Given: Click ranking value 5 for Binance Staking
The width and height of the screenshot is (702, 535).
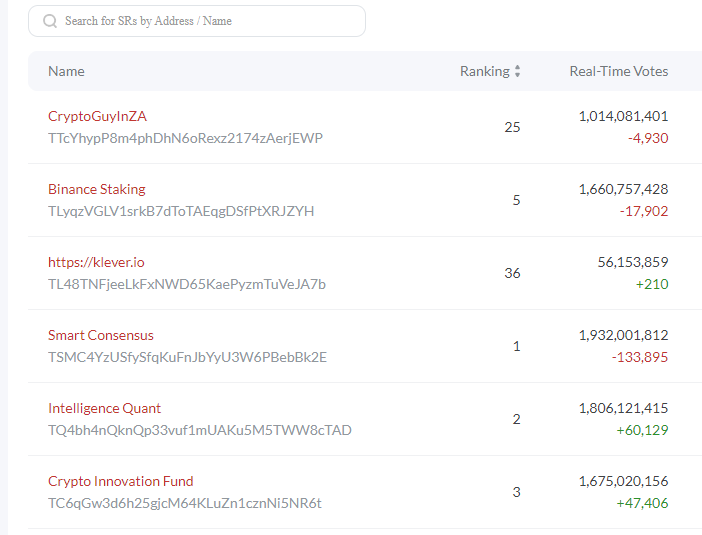Looking at the screenshot, I should point(516,200).
